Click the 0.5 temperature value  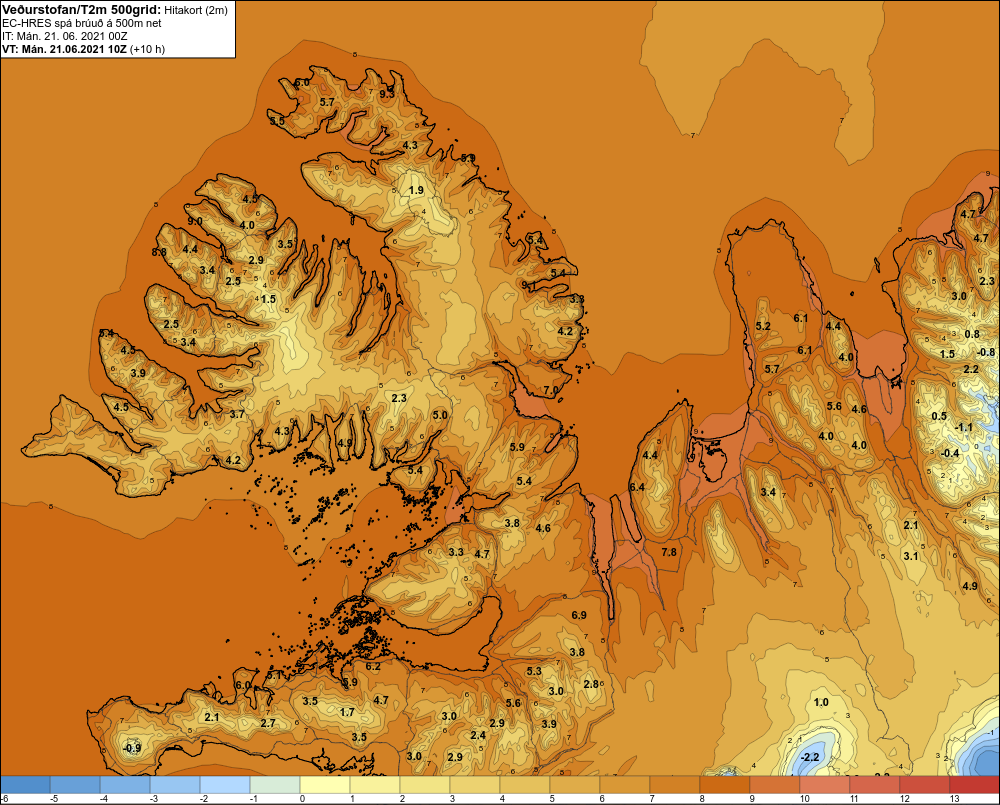[x=939, y=416]
